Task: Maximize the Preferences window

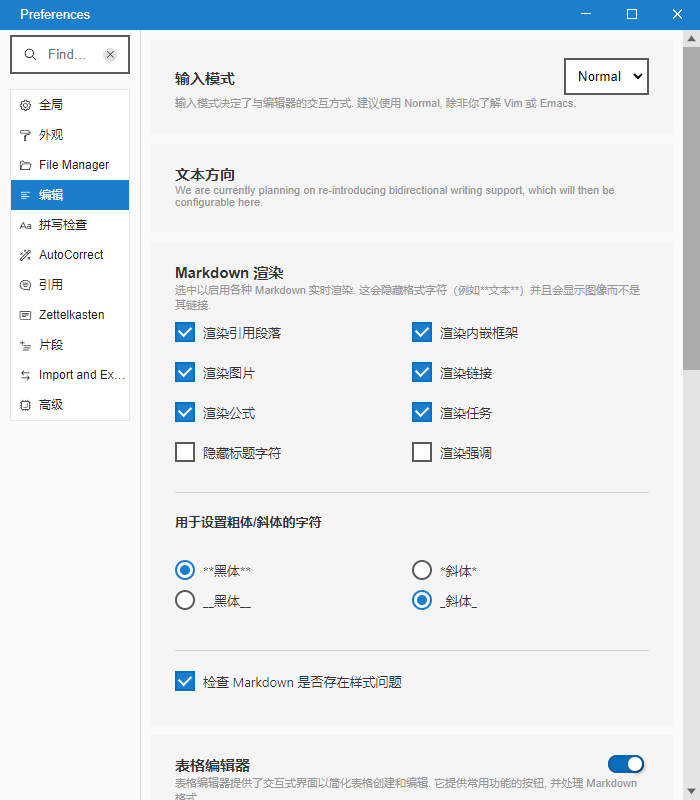Action: [x=632, y=14]
